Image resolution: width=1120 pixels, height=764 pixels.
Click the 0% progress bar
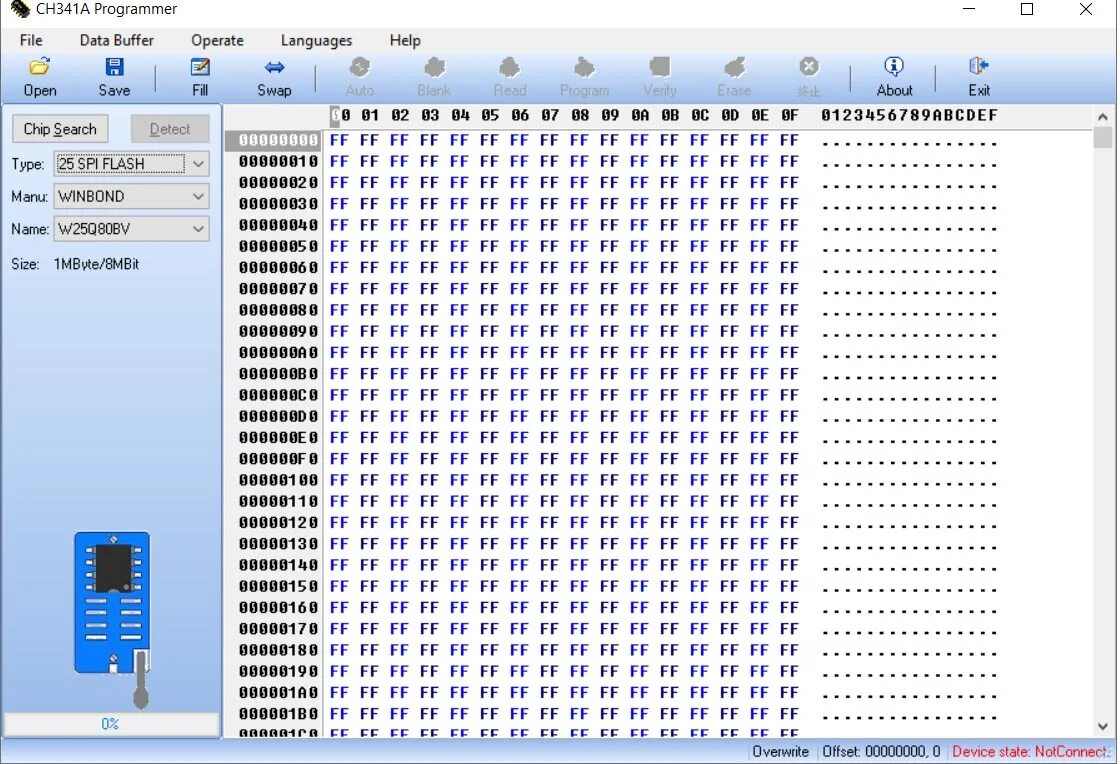click(111, 724)
